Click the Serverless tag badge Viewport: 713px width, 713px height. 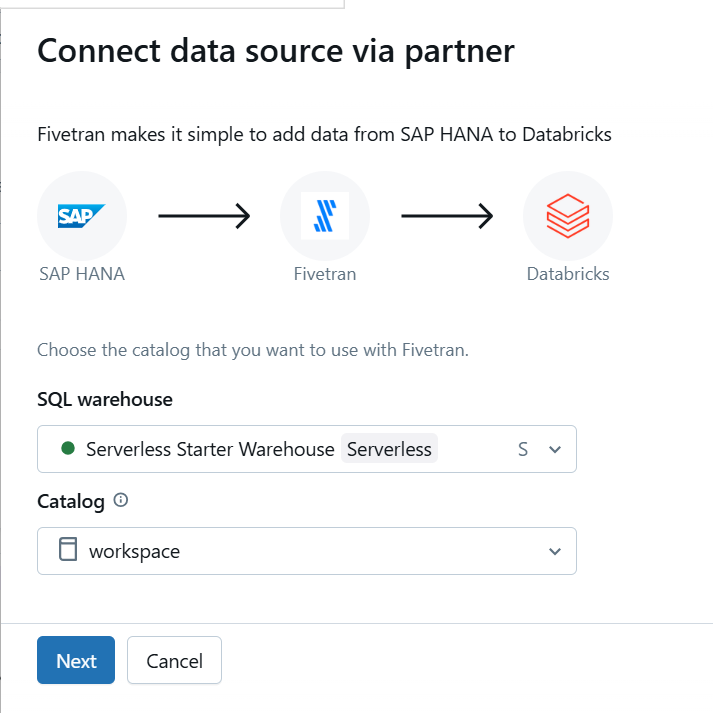point(389,449)
